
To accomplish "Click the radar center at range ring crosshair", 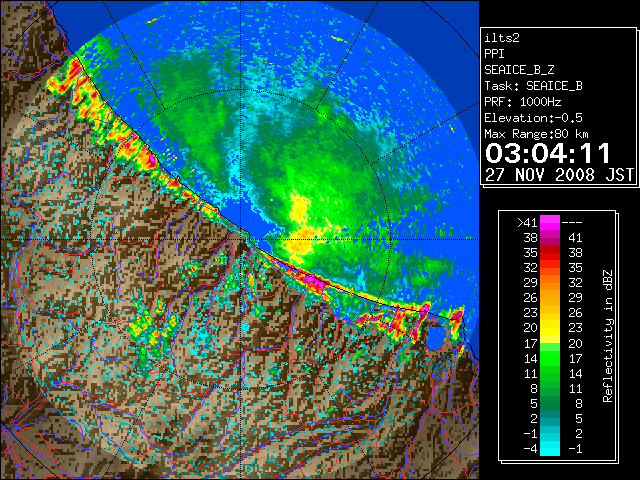I will 241,239.
